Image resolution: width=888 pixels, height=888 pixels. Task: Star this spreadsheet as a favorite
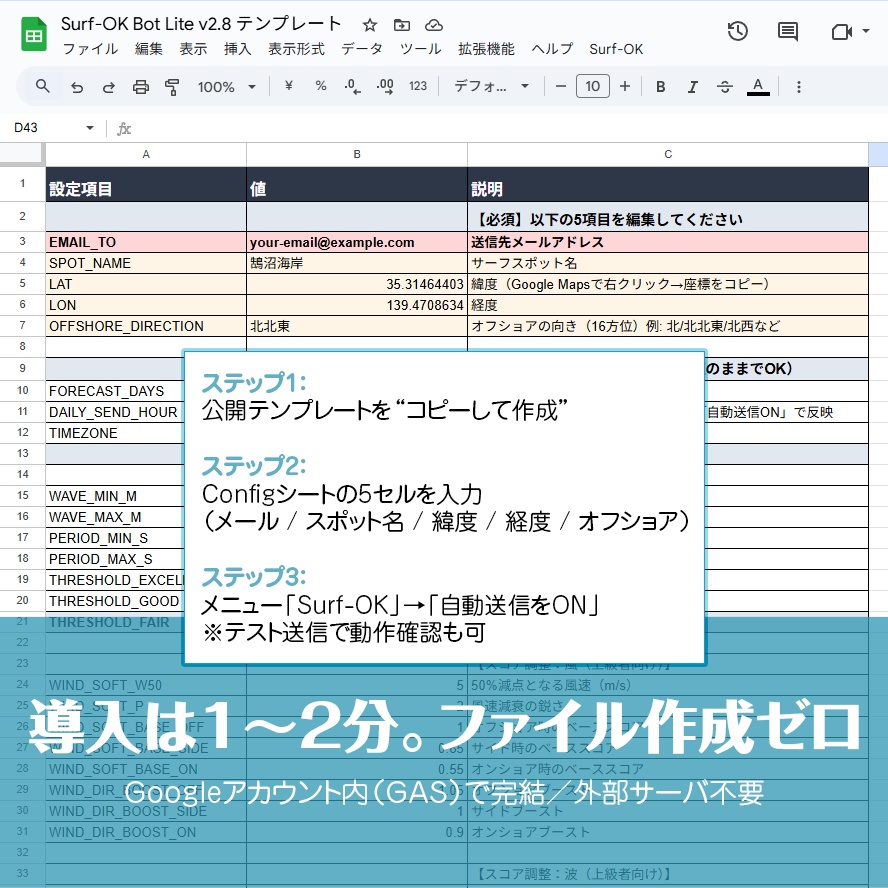point(369,24)
